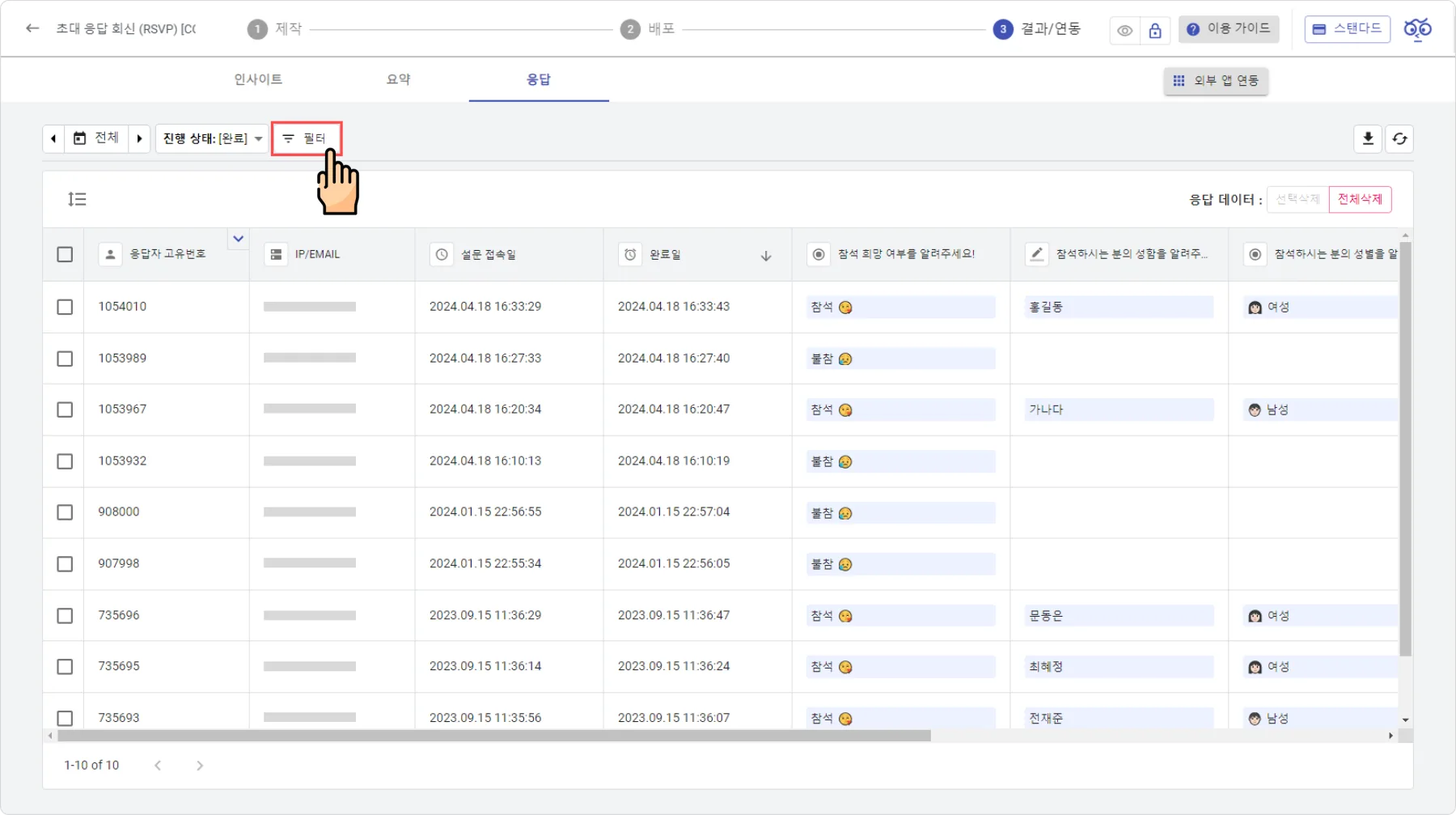Go to step 3 결과/연동
Viewport: 1456px width, 815px height.
pos(1037,29)
